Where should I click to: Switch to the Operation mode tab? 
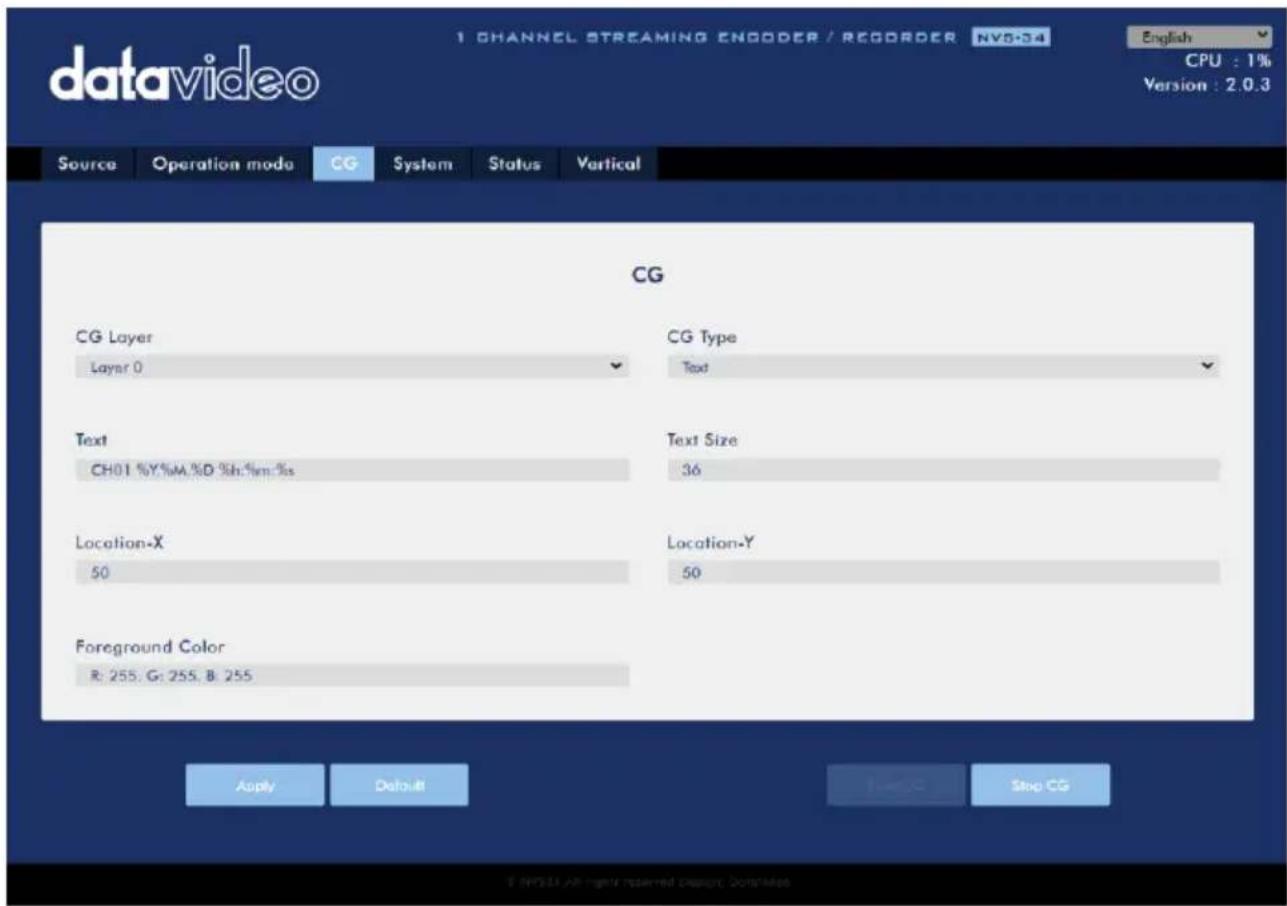[x=222, y=164]
